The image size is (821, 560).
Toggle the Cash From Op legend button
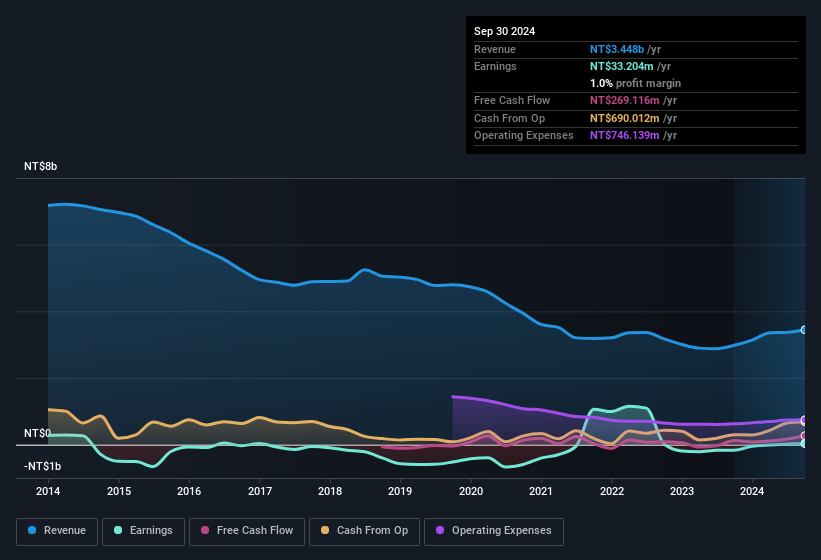coord(364,531)
